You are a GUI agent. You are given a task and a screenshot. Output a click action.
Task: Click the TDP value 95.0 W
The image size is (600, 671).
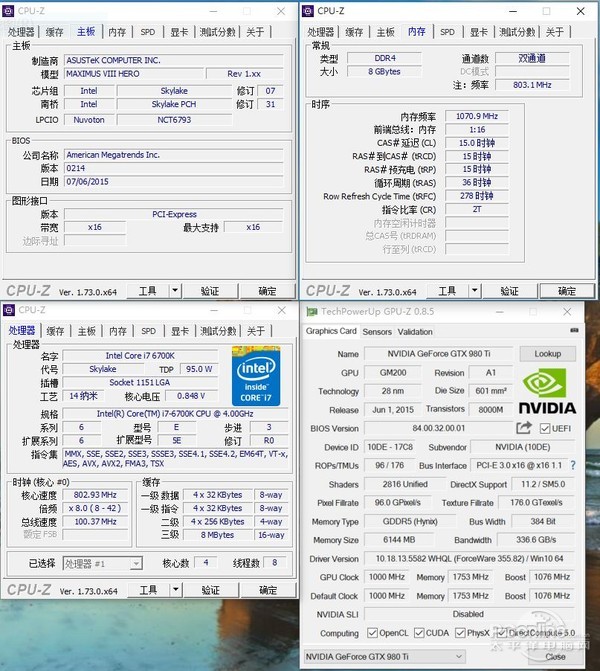click(199, 369)
